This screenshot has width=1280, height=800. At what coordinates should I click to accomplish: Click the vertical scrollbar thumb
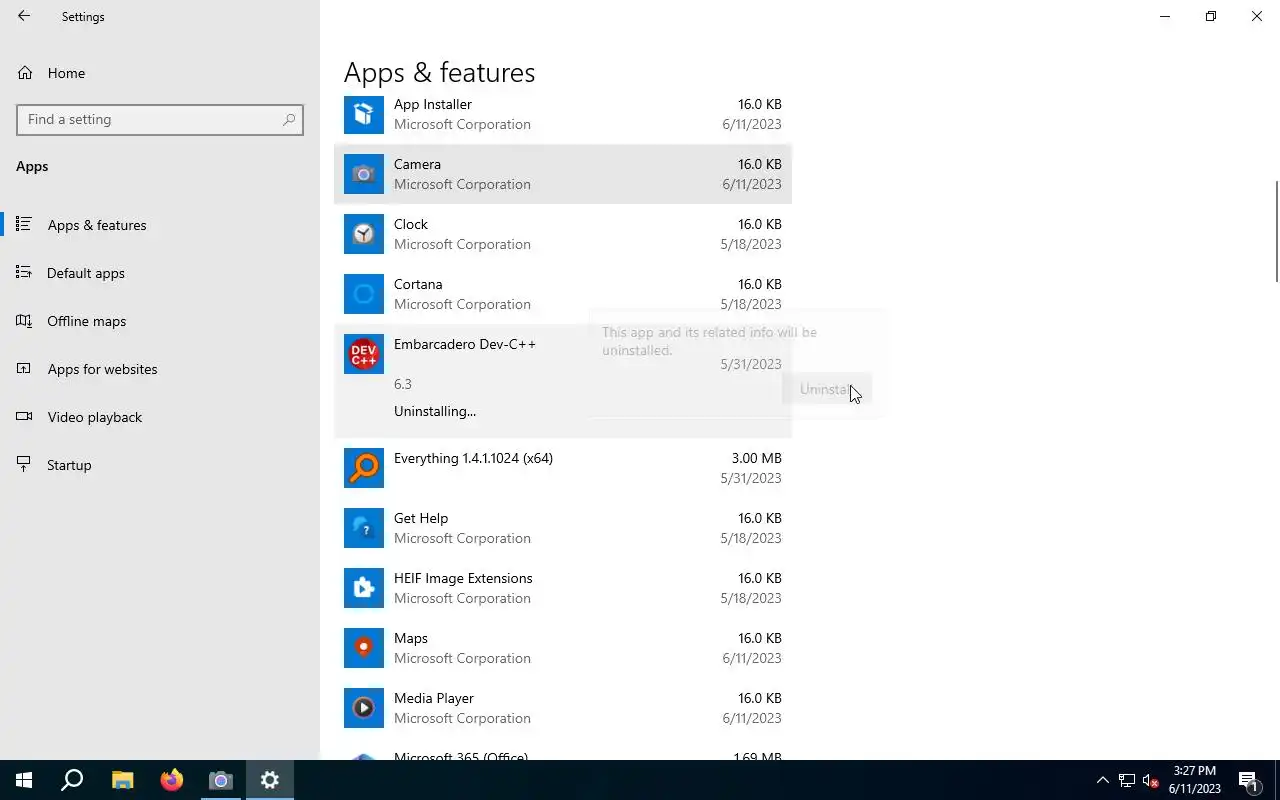[x=1277, y=231]
